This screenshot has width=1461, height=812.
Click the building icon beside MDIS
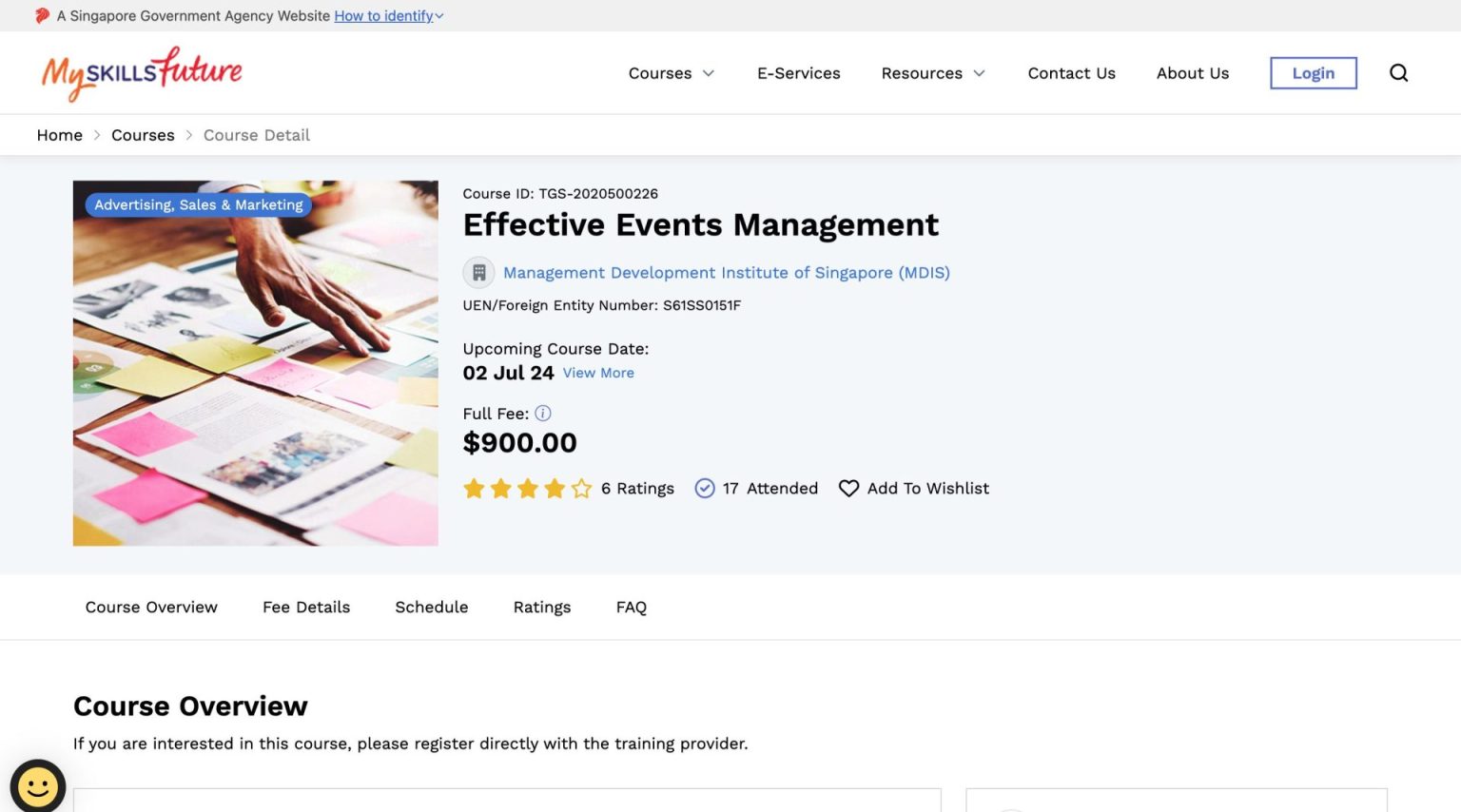tap(478, 272)
